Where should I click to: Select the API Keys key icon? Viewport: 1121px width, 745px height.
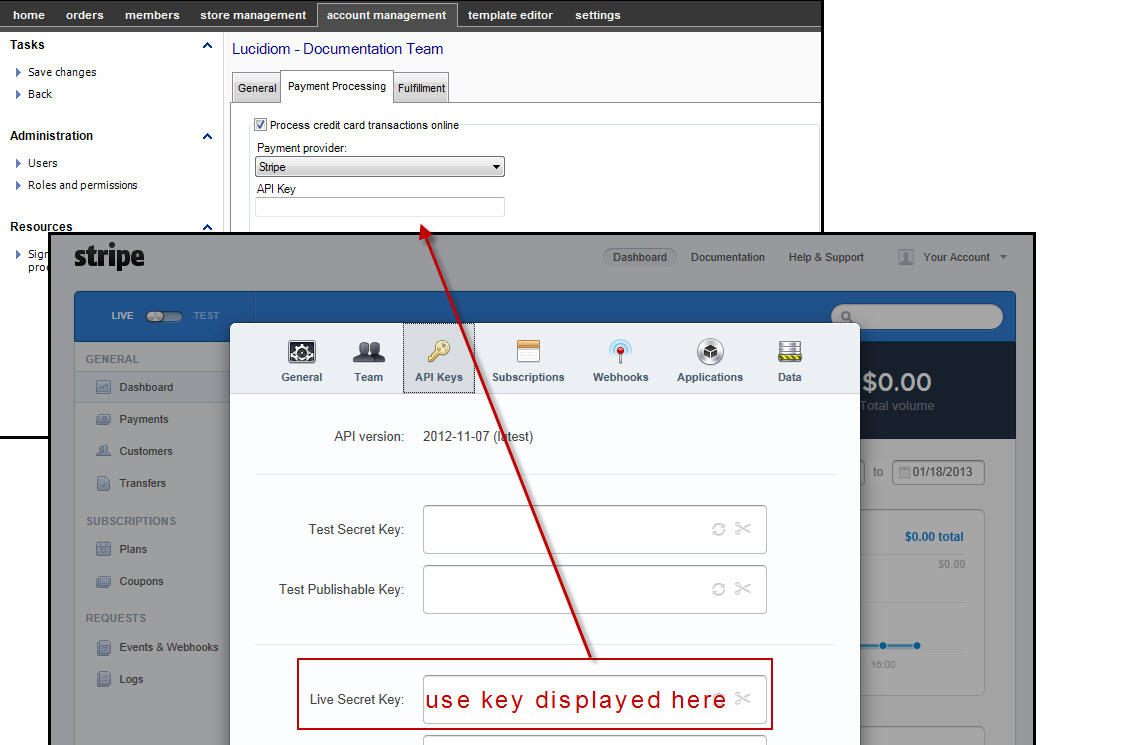click(438, 352)
